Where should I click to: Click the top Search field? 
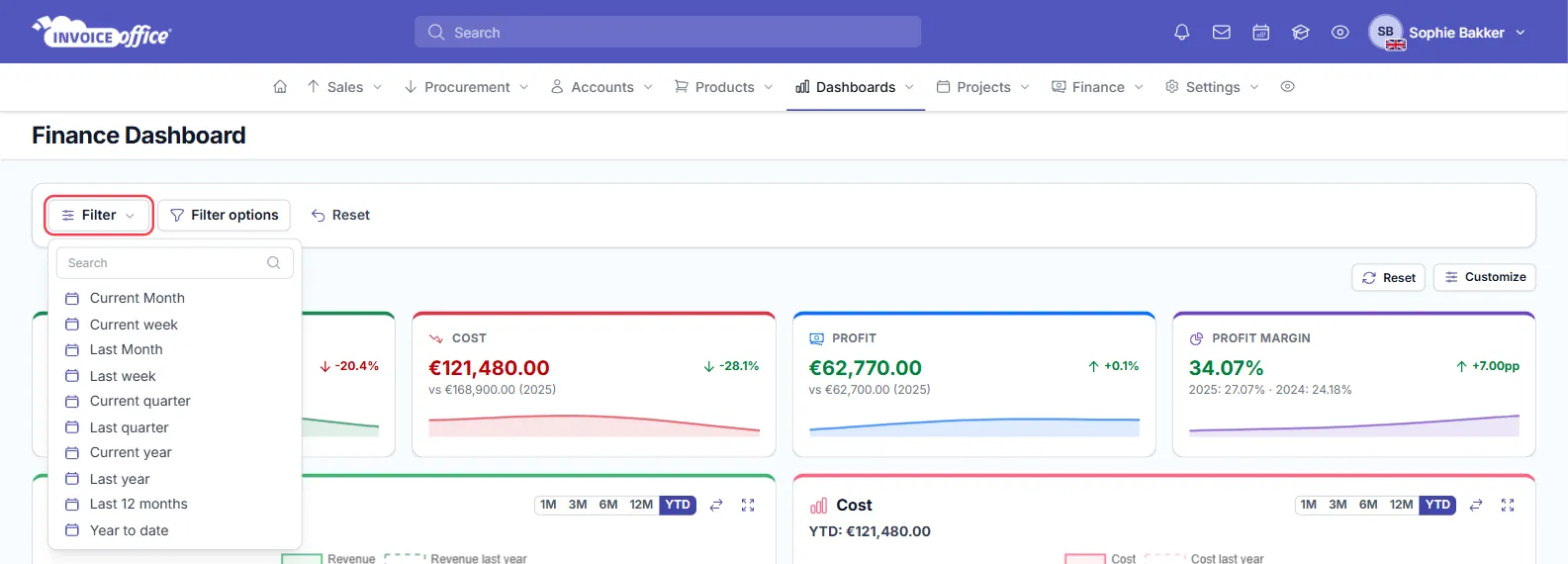coord(668,32)
